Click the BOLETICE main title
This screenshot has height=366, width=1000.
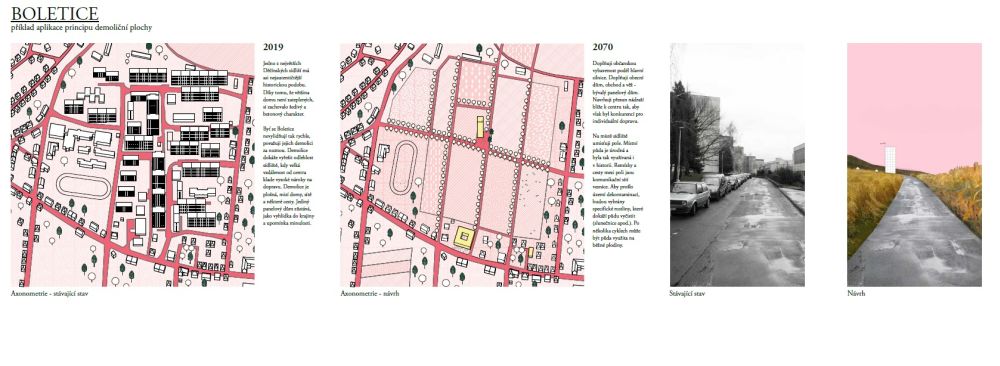55,13
